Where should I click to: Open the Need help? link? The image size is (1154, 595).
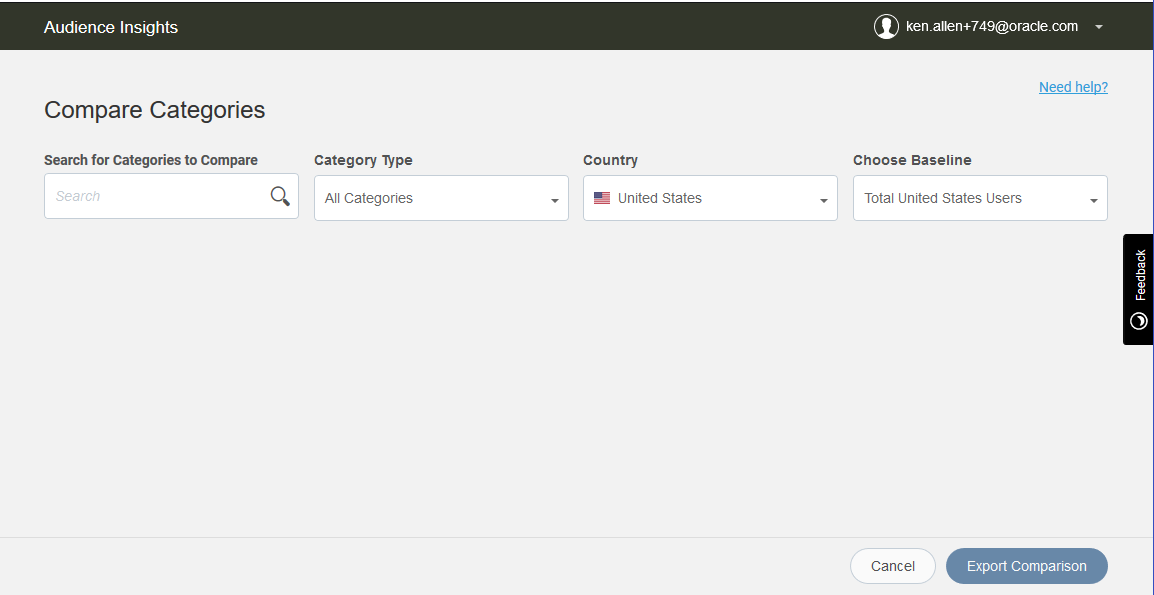tap(1073, 87)
